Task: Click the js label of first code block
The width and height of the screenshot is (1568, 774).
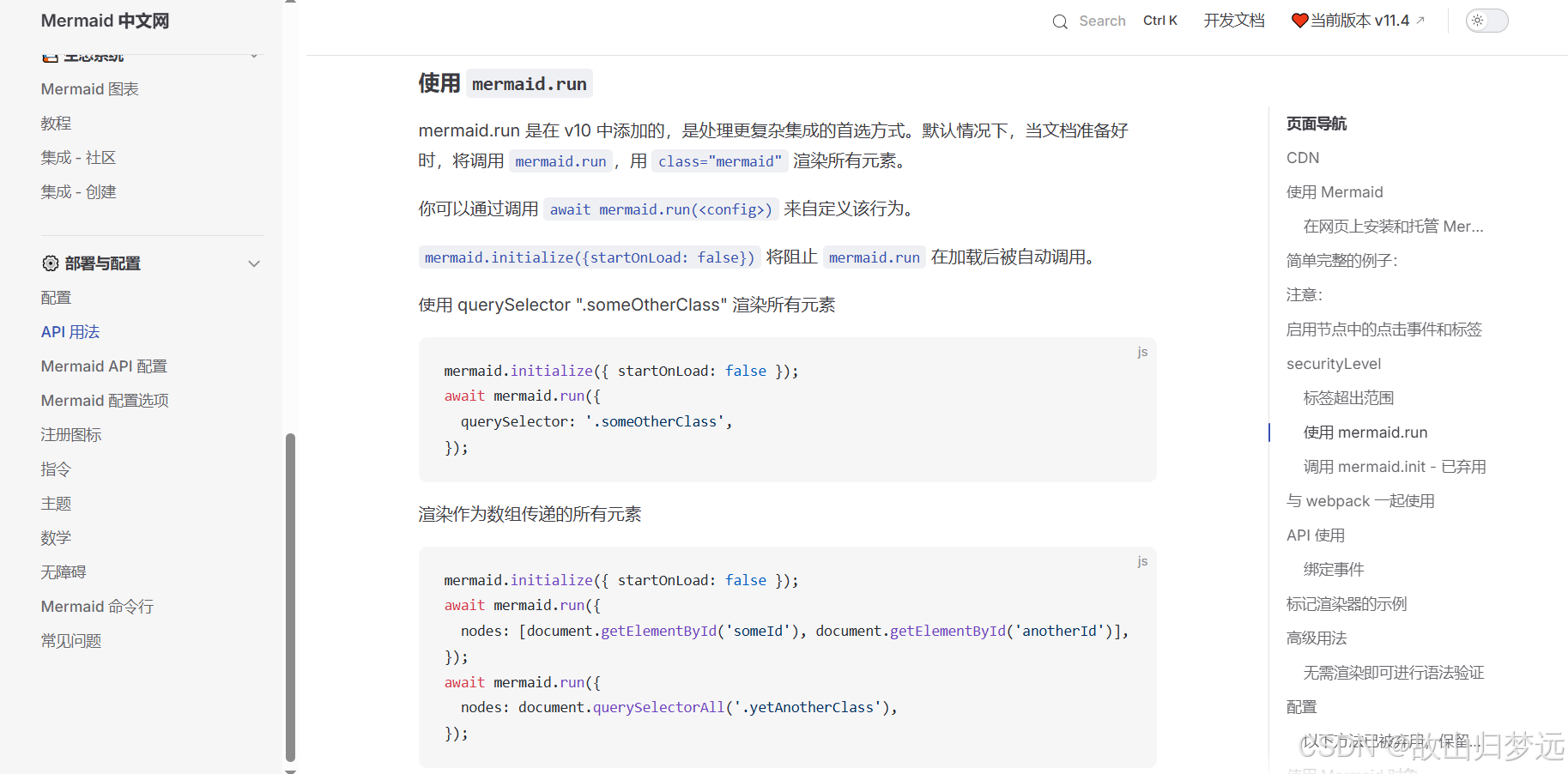Action: point(1142,352)
